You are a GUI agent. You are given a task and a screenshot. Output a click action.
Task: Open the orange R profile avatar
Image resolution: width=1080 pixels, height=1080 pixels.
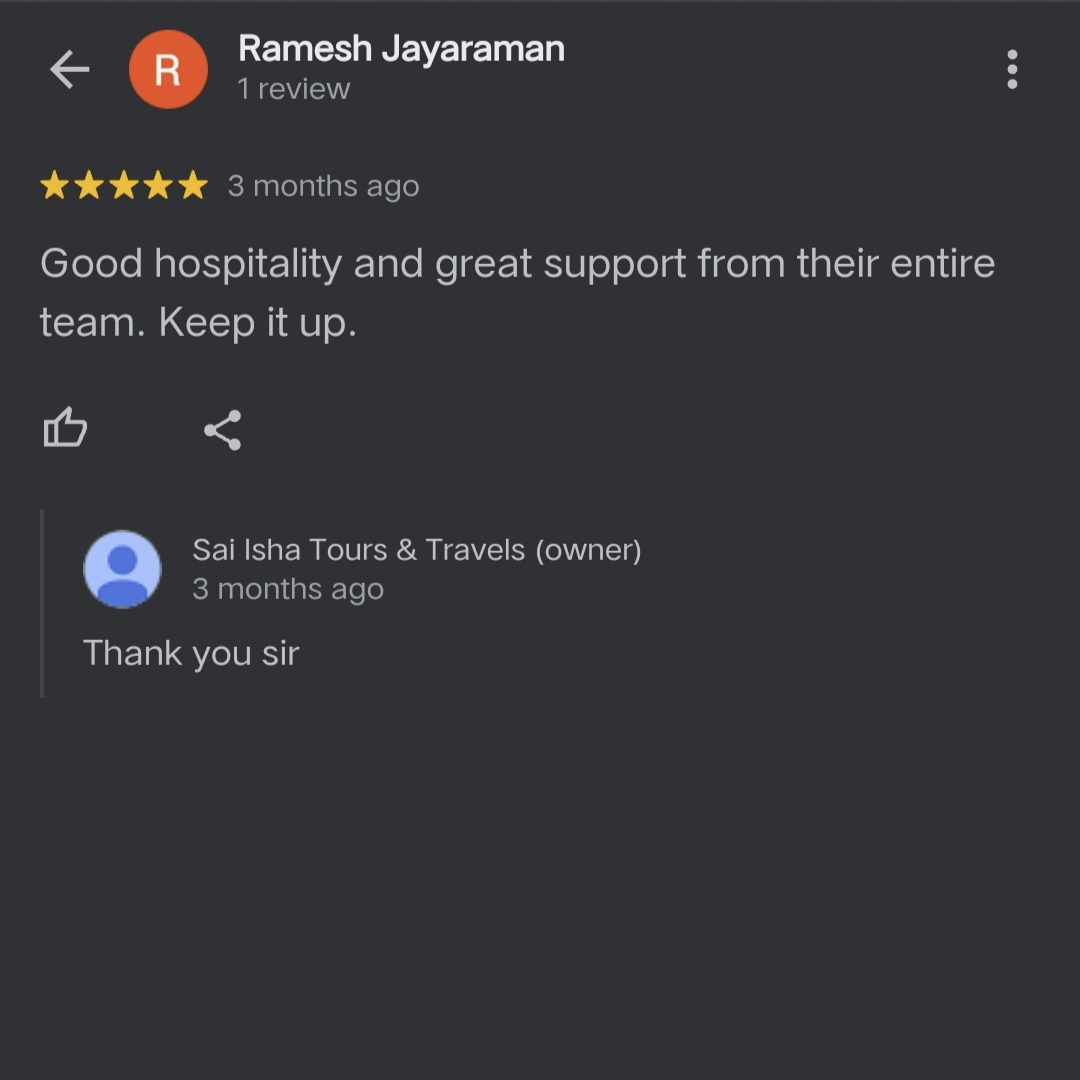[168, 69]
